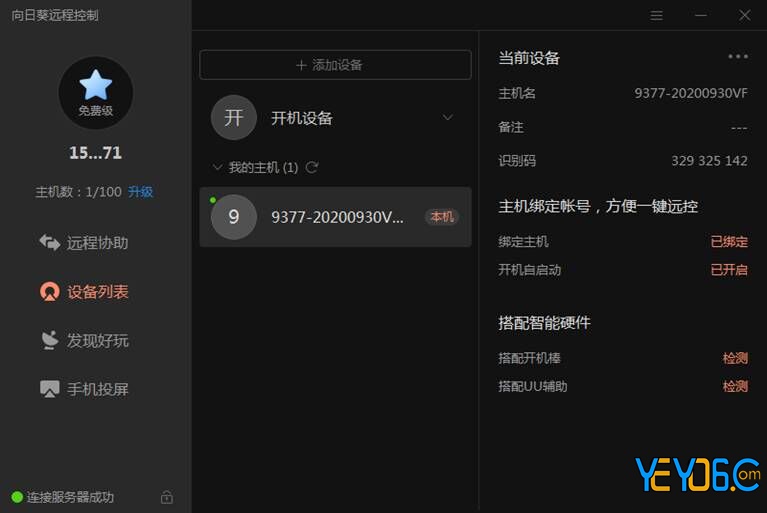The image size is (767, 513).
Task: Click the 主机名 field label
Action: click(517, 93)
